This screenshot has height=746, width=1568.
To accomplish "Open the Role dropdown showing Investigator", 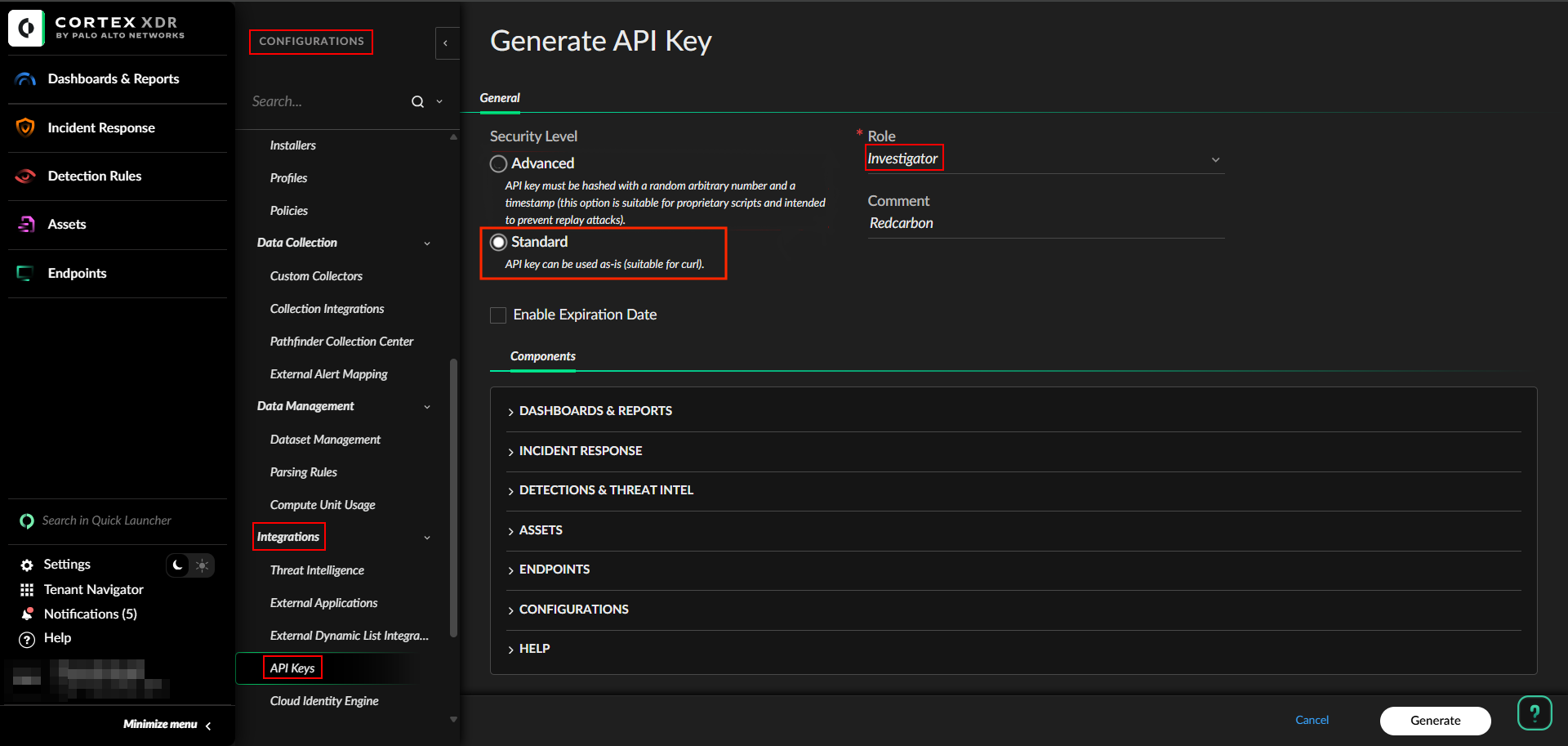I will [x=1045, y=159].
